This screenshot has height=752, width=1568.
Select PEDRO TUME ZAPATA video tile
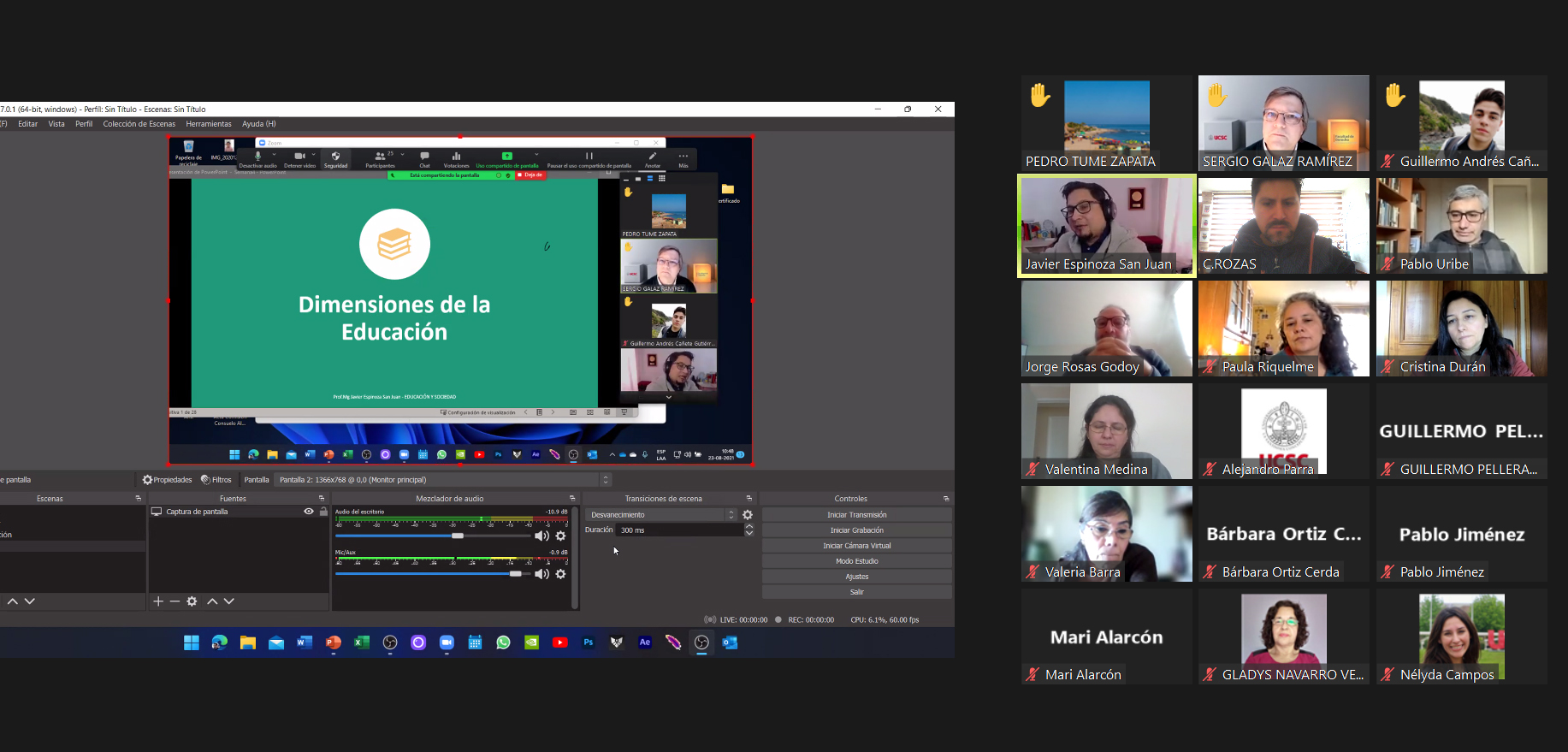(x=1106, y=123)
